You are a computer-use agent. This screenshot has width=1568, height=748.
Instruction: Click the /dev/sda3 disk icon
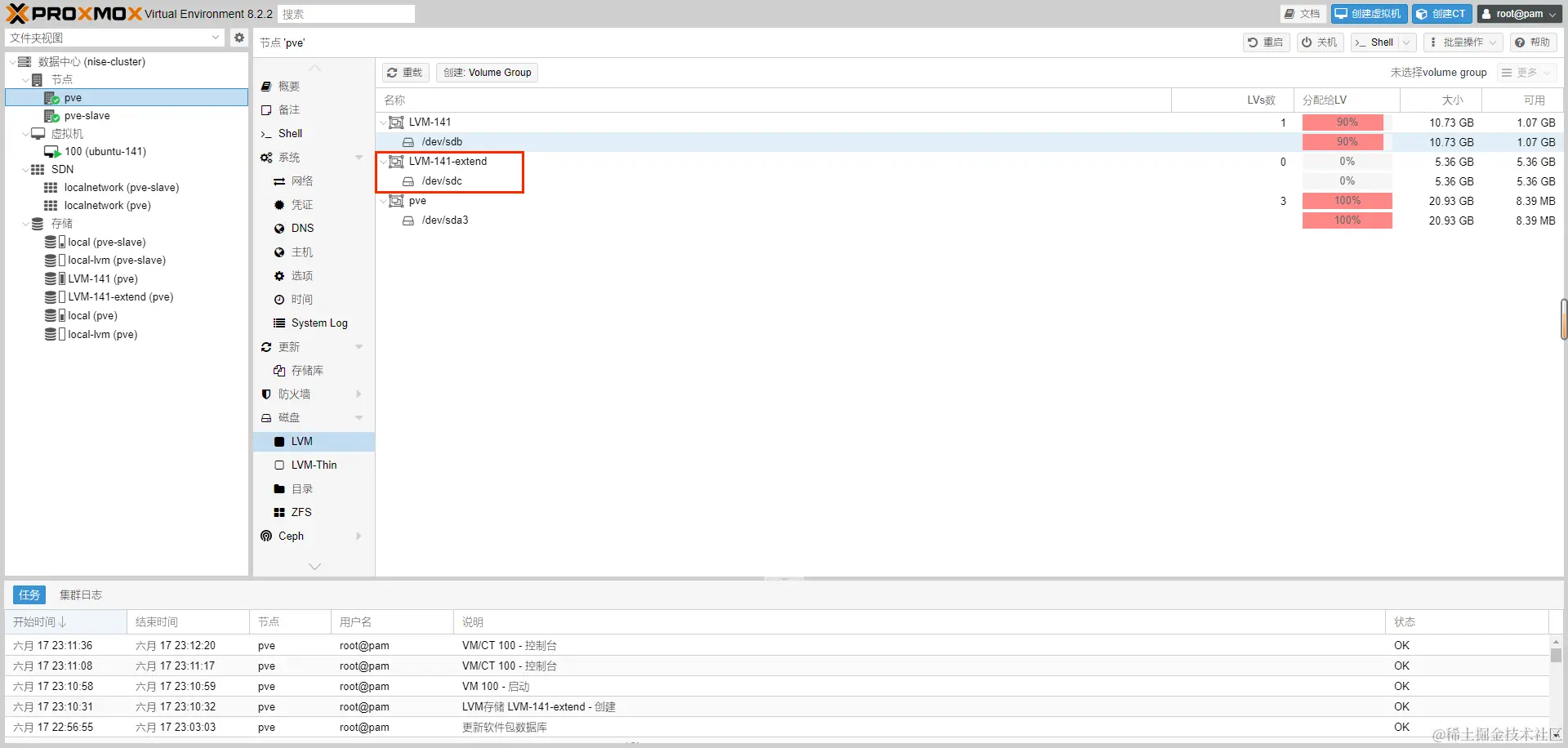[x=408, y=220]
